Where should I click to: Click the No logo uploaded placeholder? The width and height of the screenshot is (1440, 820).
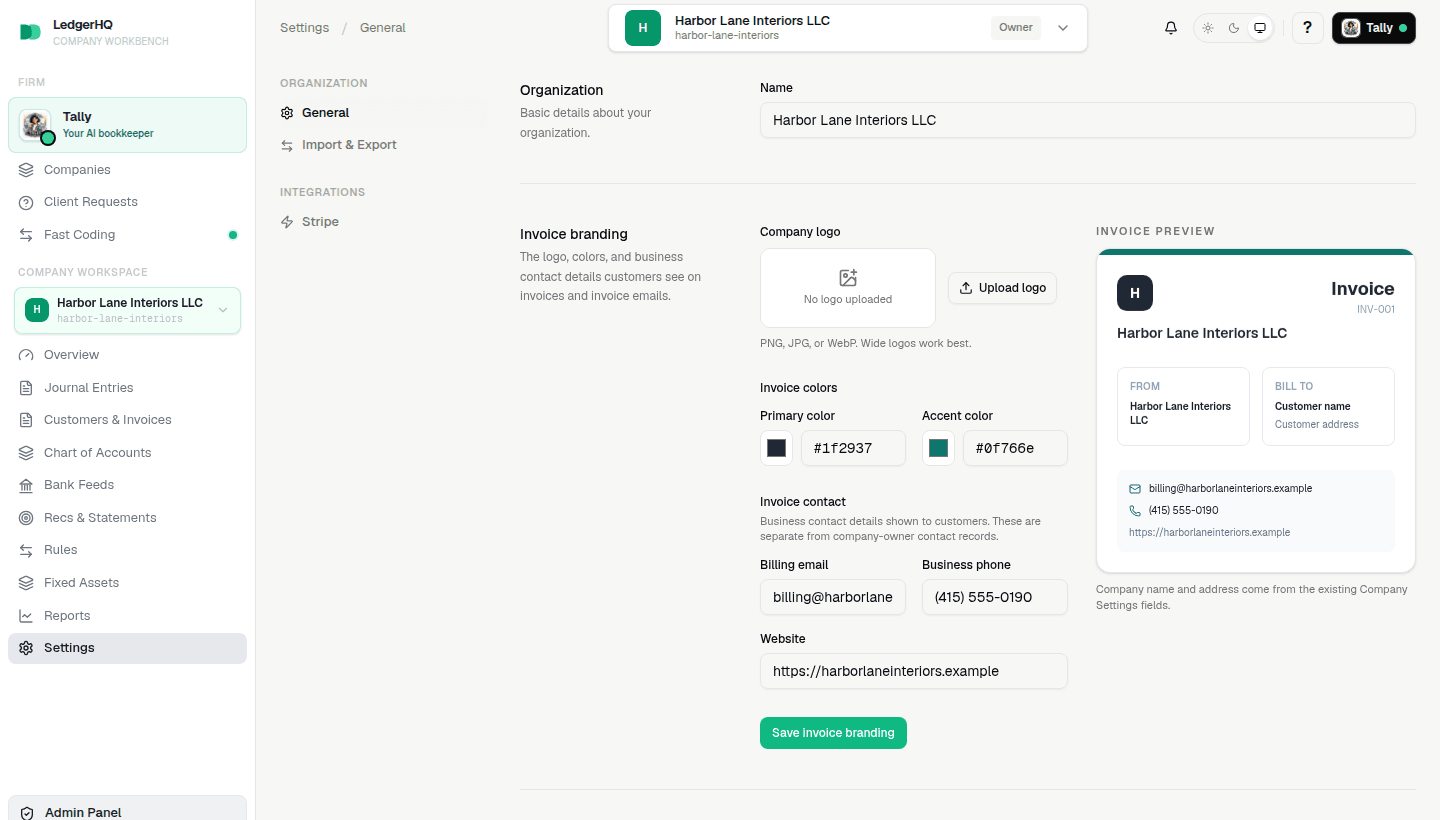pos(848,288)
